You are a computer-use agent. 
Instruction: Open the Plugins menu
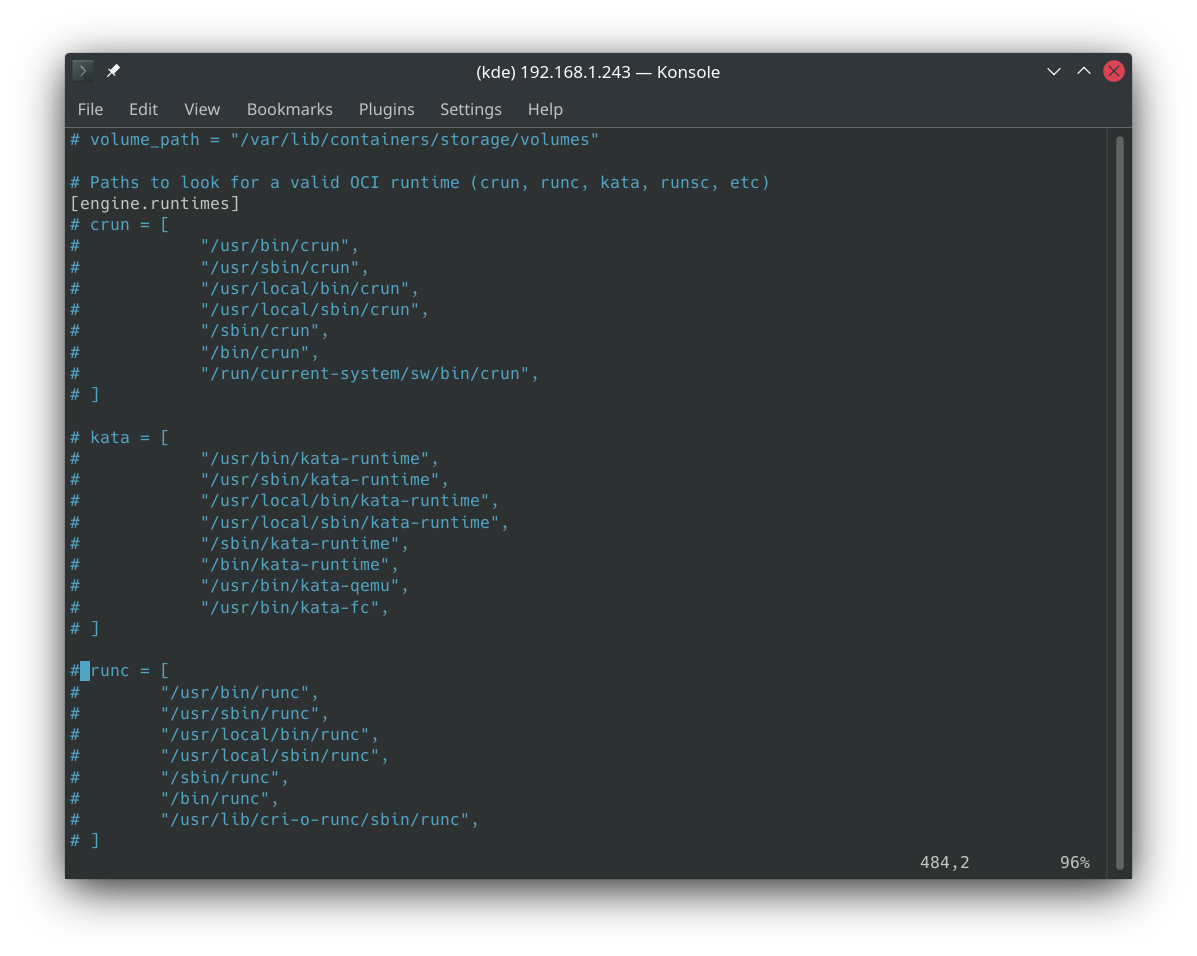[386, 109]
